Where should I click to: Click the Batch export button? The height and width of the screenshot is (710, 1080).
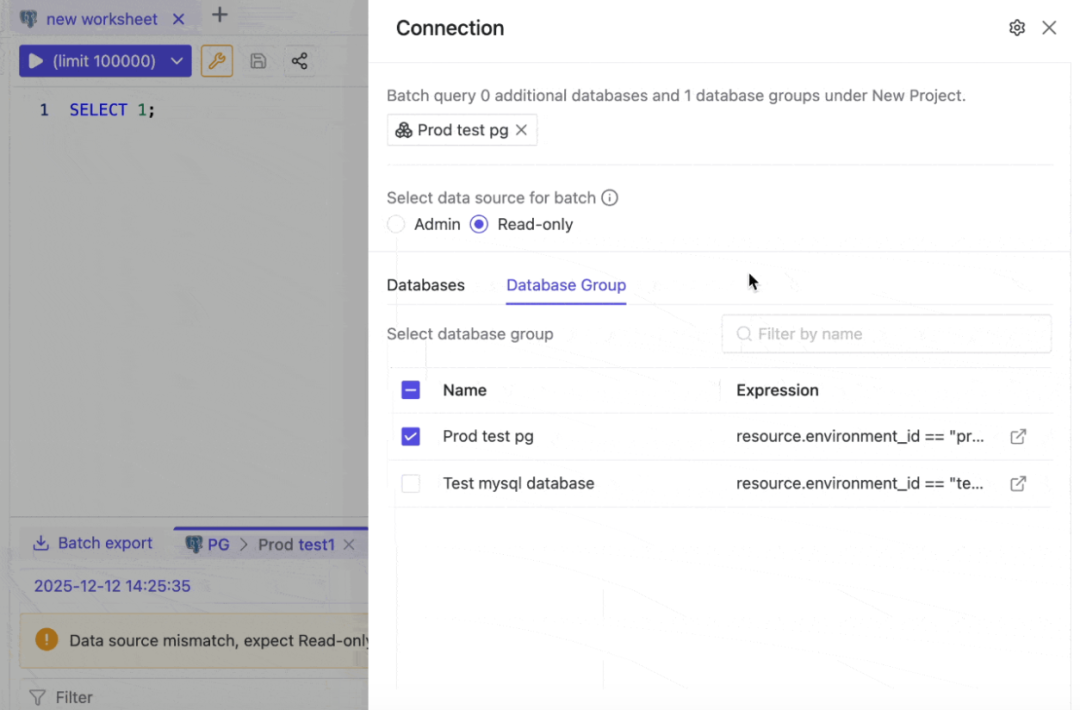point(93,543)
